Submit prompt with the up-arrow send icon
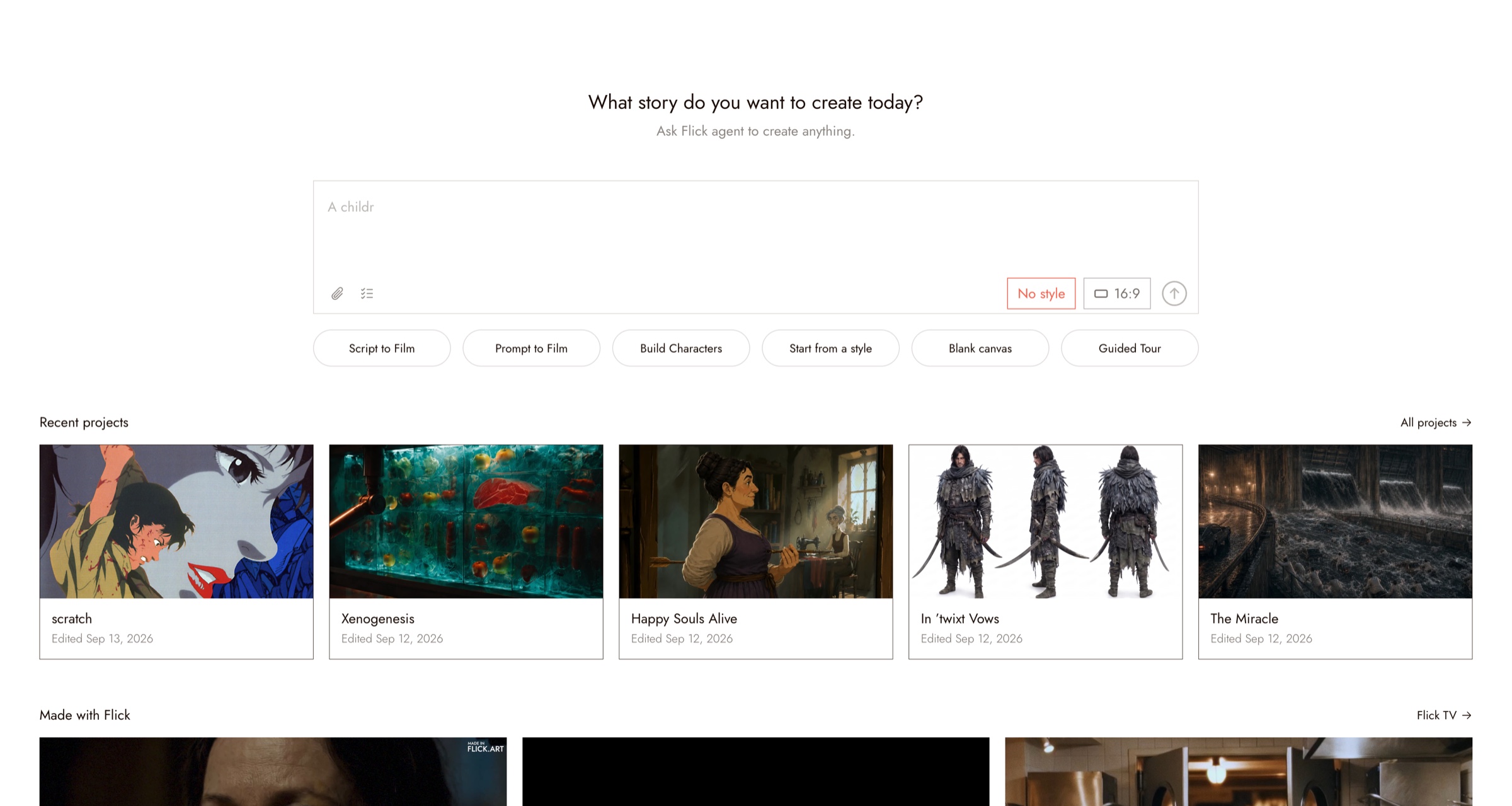1512x806 pixels. coord(1174,294)
